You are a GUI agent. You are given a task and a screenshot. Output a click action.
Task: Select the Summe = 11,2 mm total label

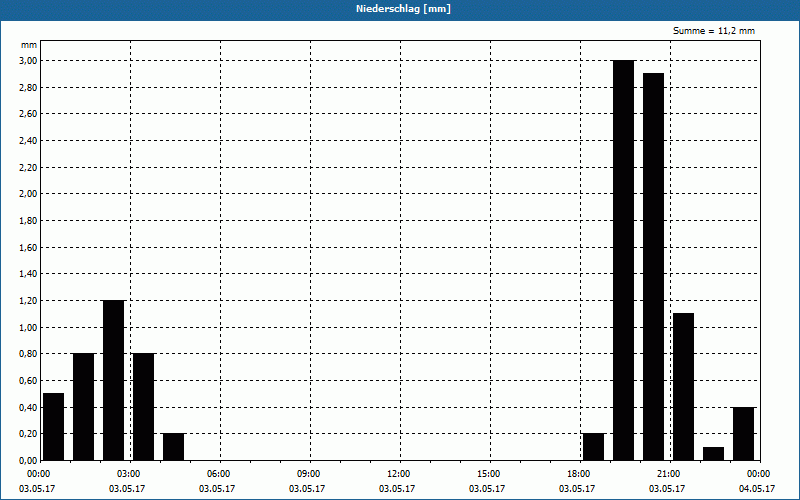click(x=714, y=31)
